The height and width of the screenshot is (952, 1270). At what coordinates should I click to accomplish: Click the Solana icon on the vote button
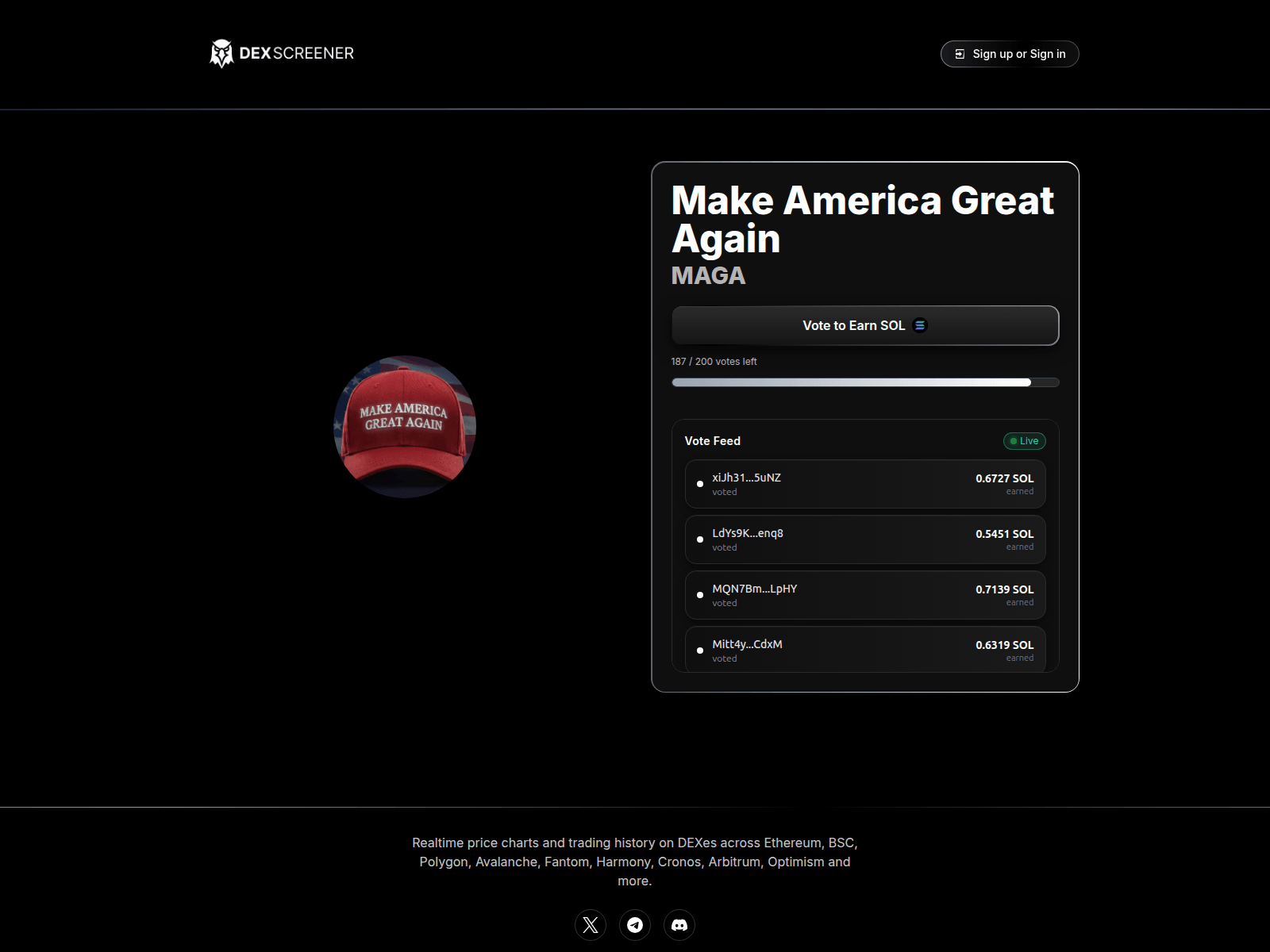(x=920, y=325)
